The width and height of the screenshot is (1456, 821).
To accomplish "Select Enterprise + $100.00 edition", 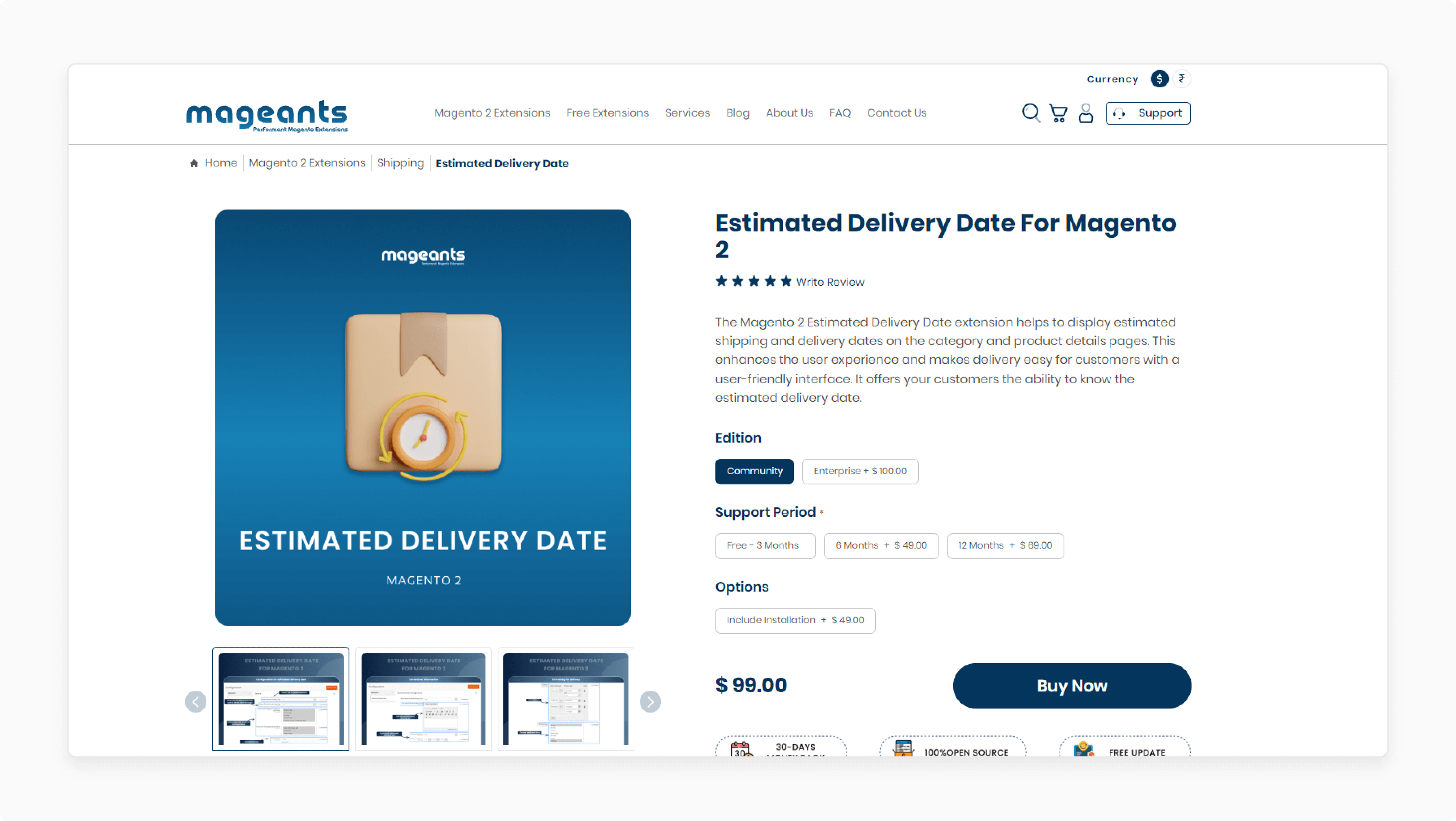I will pos(860,471).
